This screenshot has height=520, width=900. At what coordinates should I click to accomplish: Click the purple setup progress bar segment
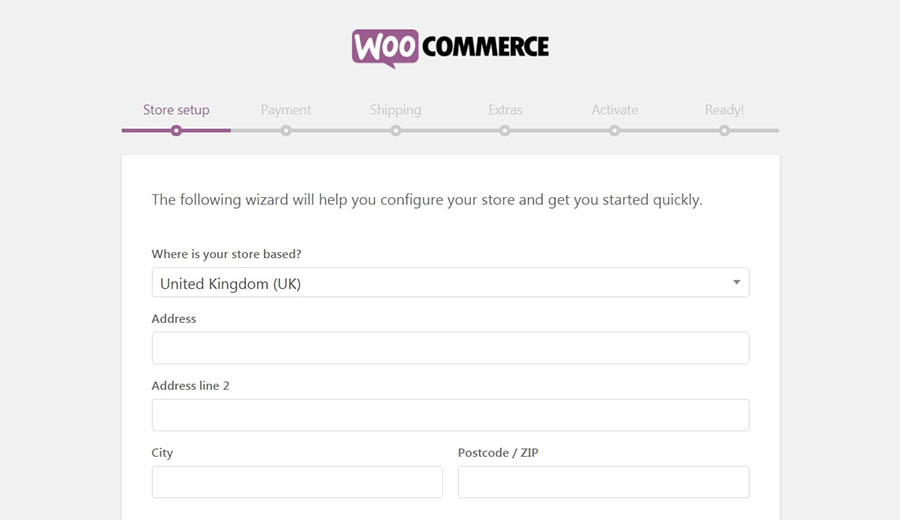click(176, 131)
